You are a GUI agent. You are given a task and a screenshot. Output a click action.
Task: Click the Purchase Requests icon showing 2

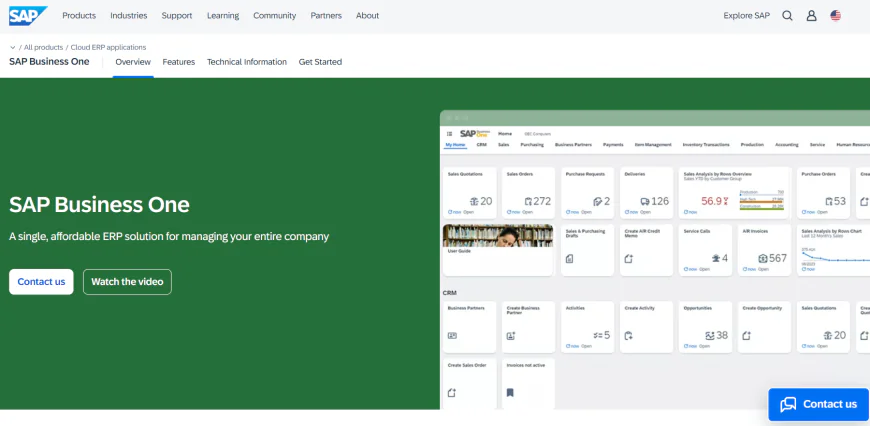pyautogui.click(x=598, y=201)
